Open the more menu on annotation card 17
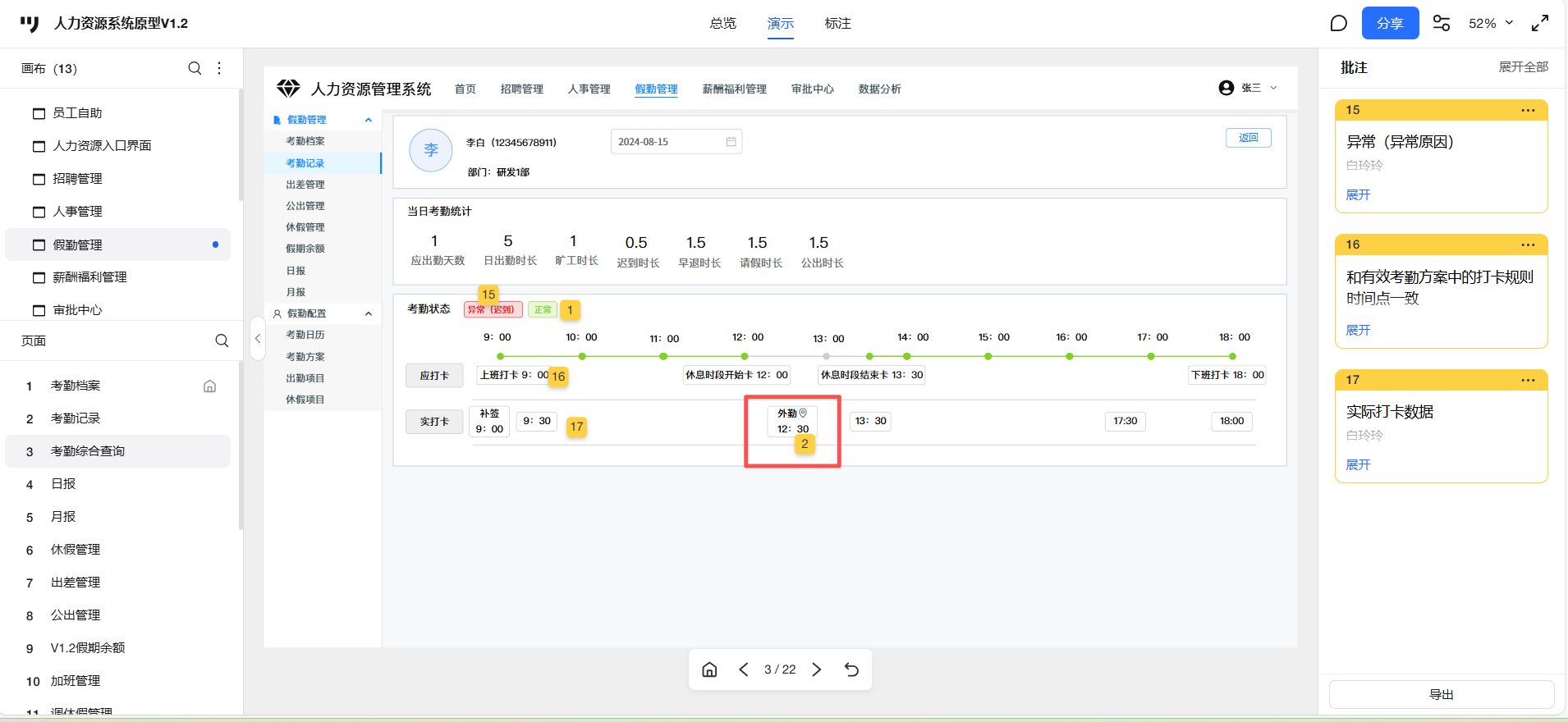Viewport: 1568px width, 722px height. [x=1528, y=380]
